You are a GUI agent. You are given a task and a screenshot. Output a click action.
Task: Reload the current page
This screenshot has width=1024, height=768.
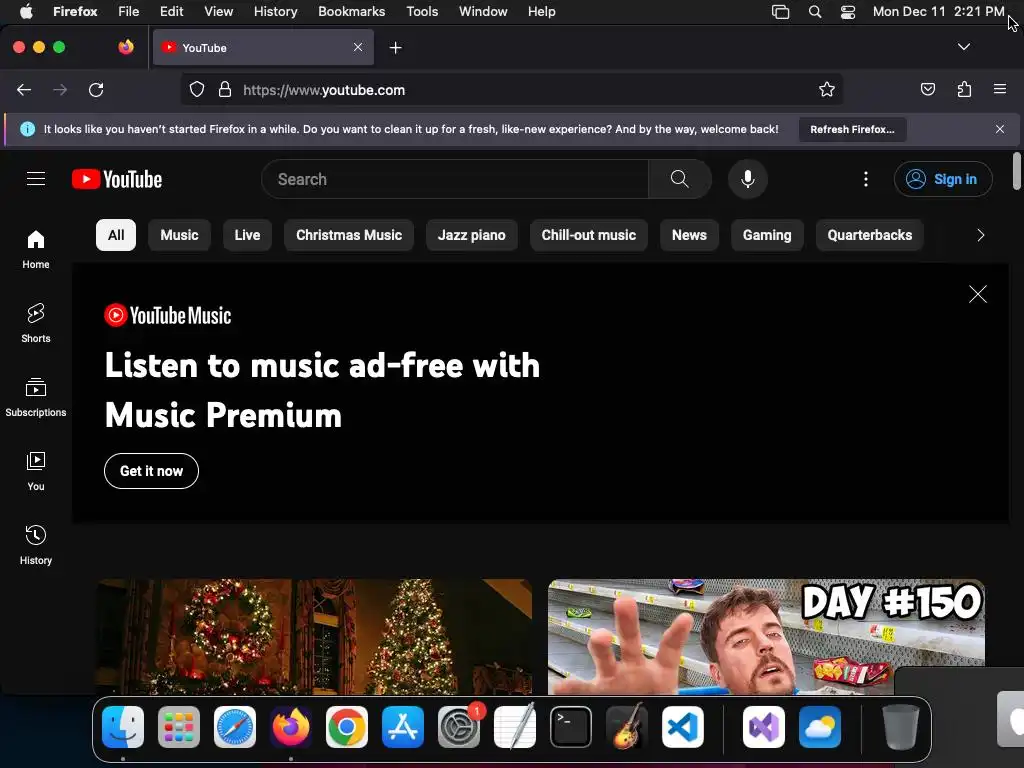[96, 89]
